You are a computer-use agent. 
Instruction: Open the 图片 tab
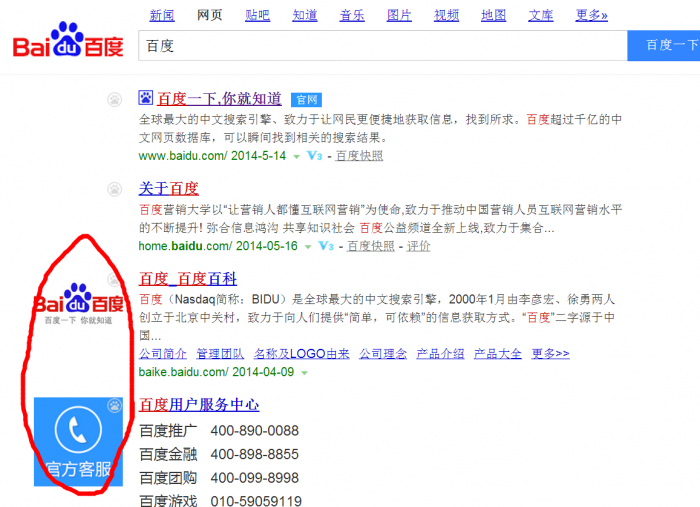tap(399, 16)
